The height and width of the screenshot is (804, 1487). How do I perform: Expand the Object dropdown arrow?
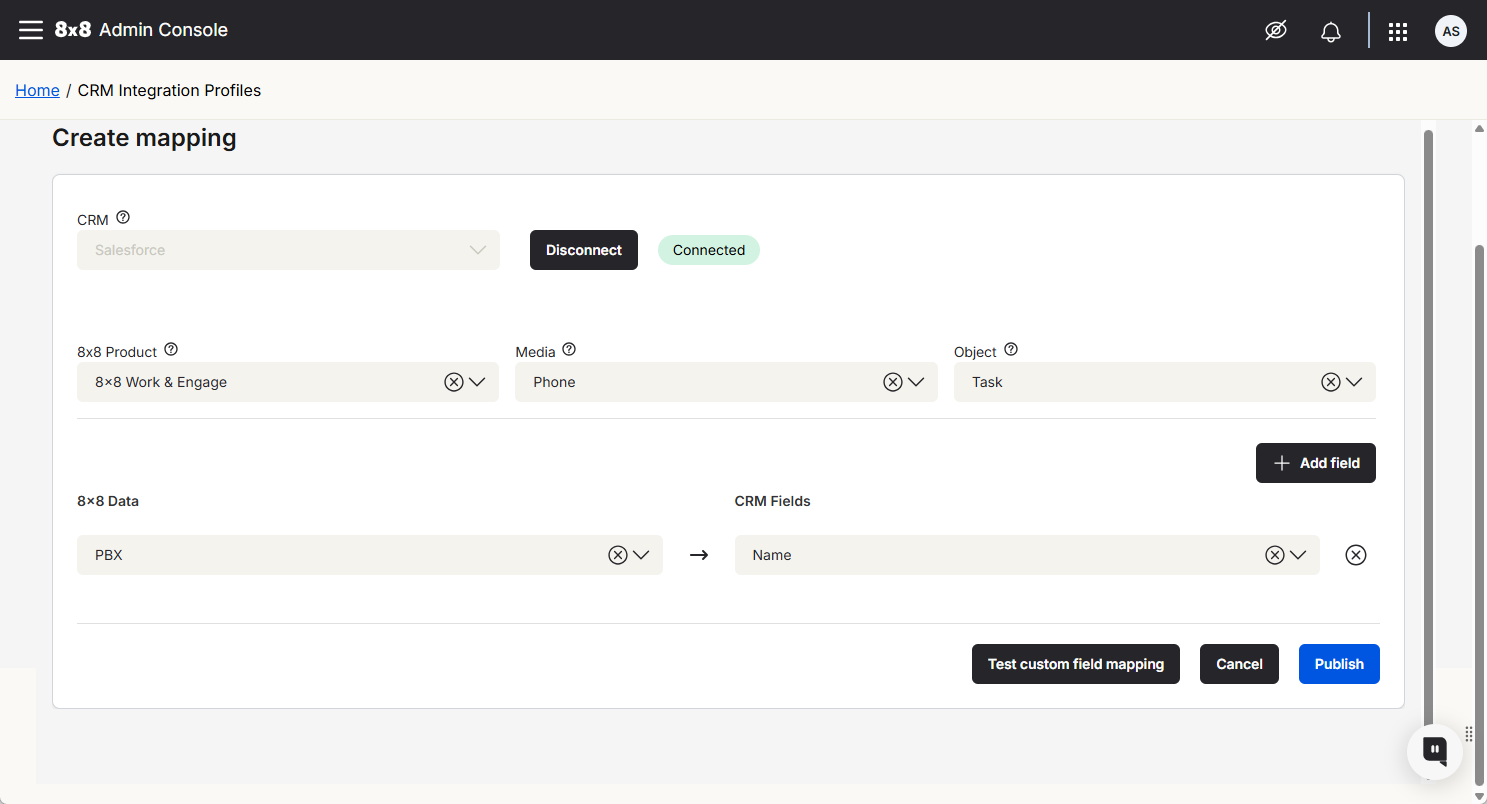1354,382
